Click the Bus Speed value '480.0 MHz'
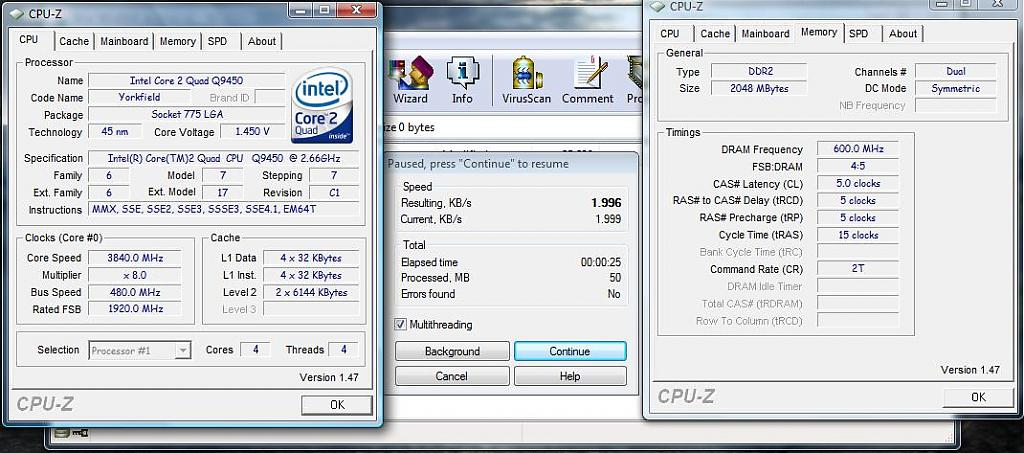Image resolution: width=1024 pixels, height=453 pixels. [135, 292]
